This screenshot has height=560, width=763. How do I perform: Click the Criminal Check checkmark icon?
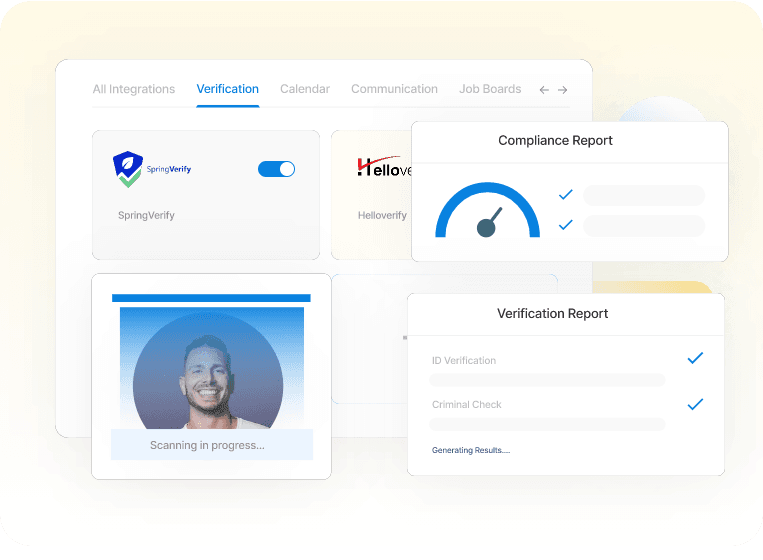pyautogui.click(x=695, y=404)
